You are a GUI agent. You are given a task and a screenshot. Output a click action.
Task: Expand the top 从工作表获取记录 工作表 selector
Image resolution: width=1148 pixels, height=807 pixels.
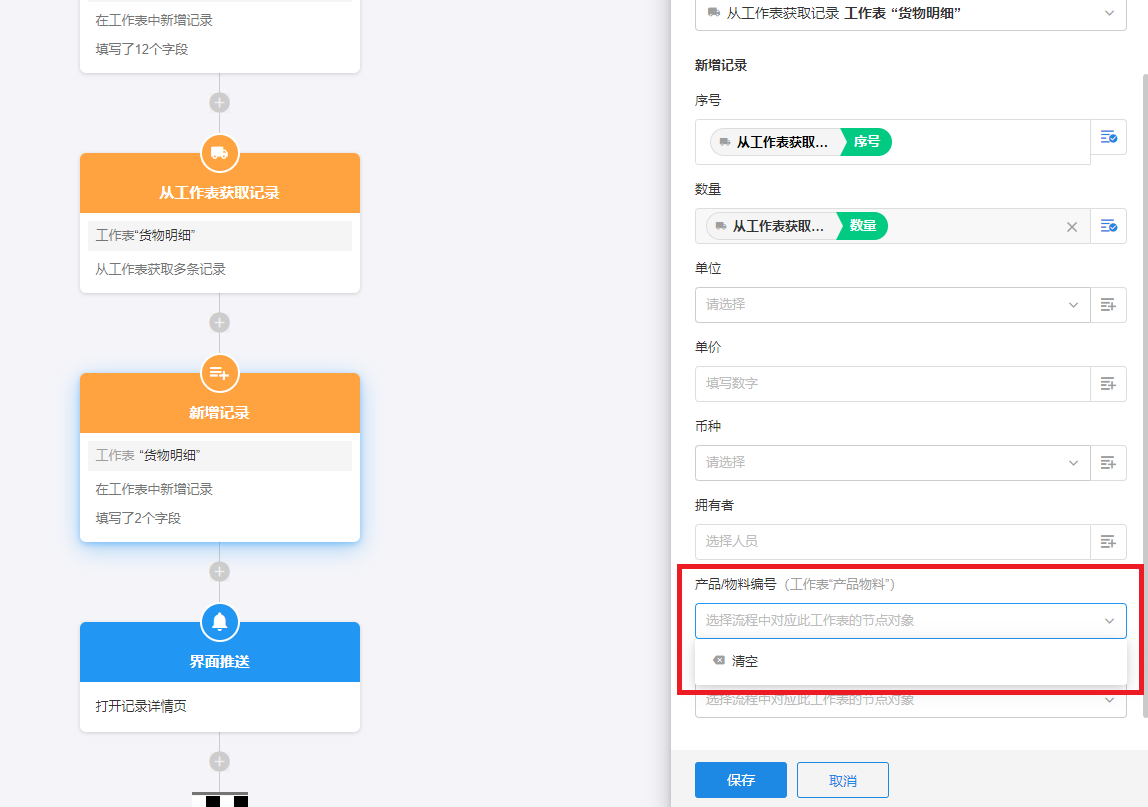910,13
